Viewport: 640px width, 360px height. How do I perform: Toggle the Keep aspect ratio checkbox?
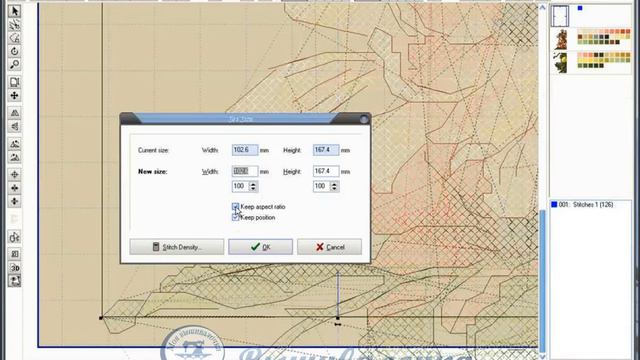tap(235, 207)
